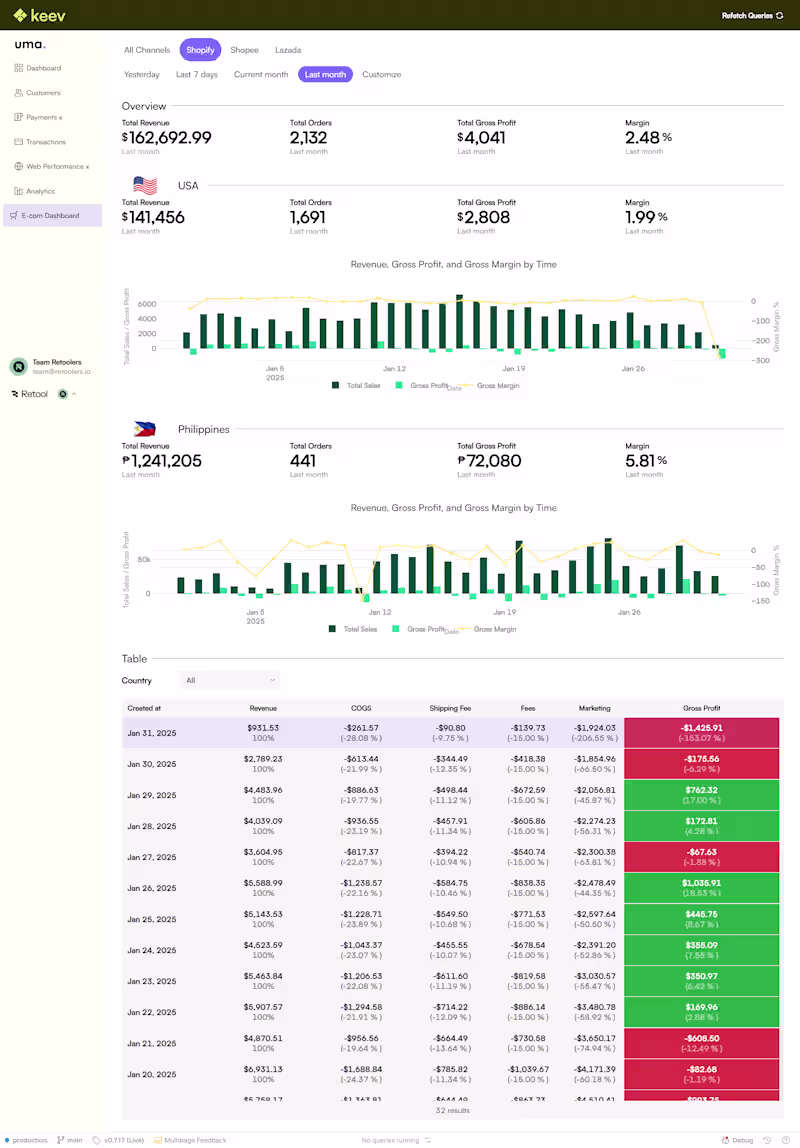800x1148 pixels.
Task: Open the Analytics page link
Action: (40, 191)
